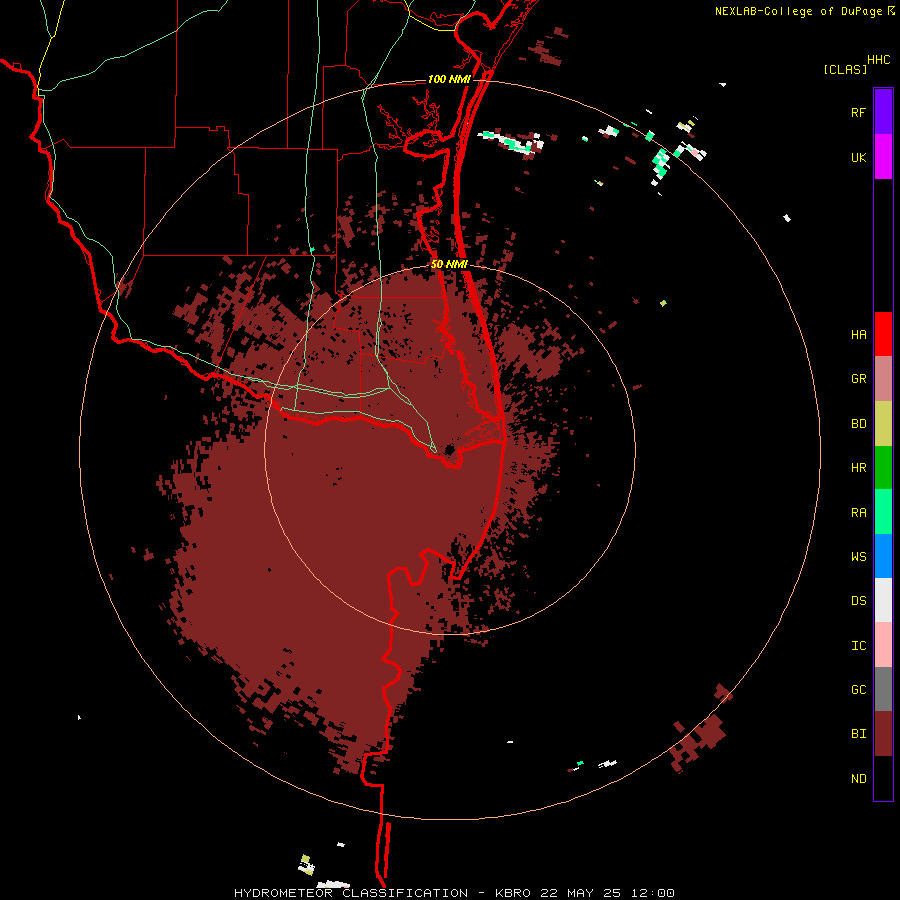The height and width of the screenshot is (900, 900).
Task: Click the [CLAS] unit label
Action: [845, 69]
